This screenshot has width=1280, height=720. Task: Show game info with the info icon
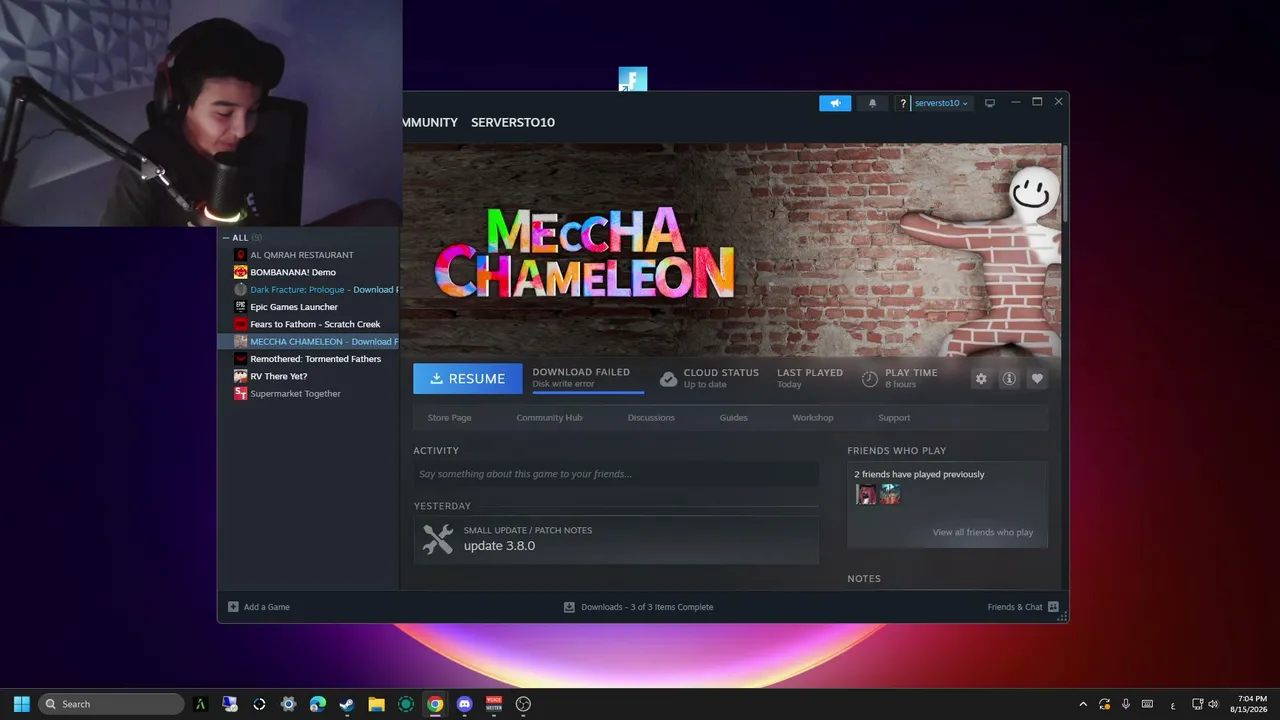point(1009,379)
